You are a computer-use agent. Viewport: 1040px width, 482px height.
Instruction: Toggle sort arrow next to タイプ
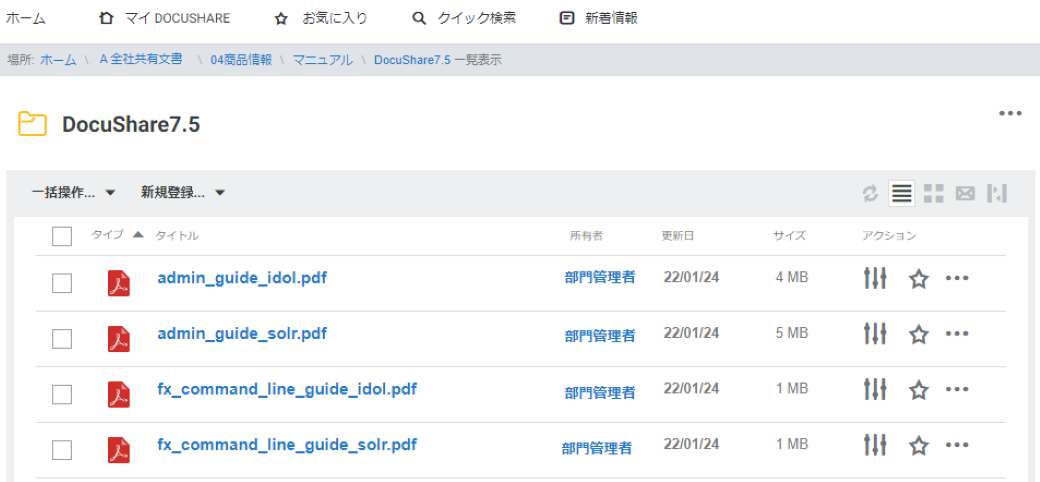tap(138, 234)
